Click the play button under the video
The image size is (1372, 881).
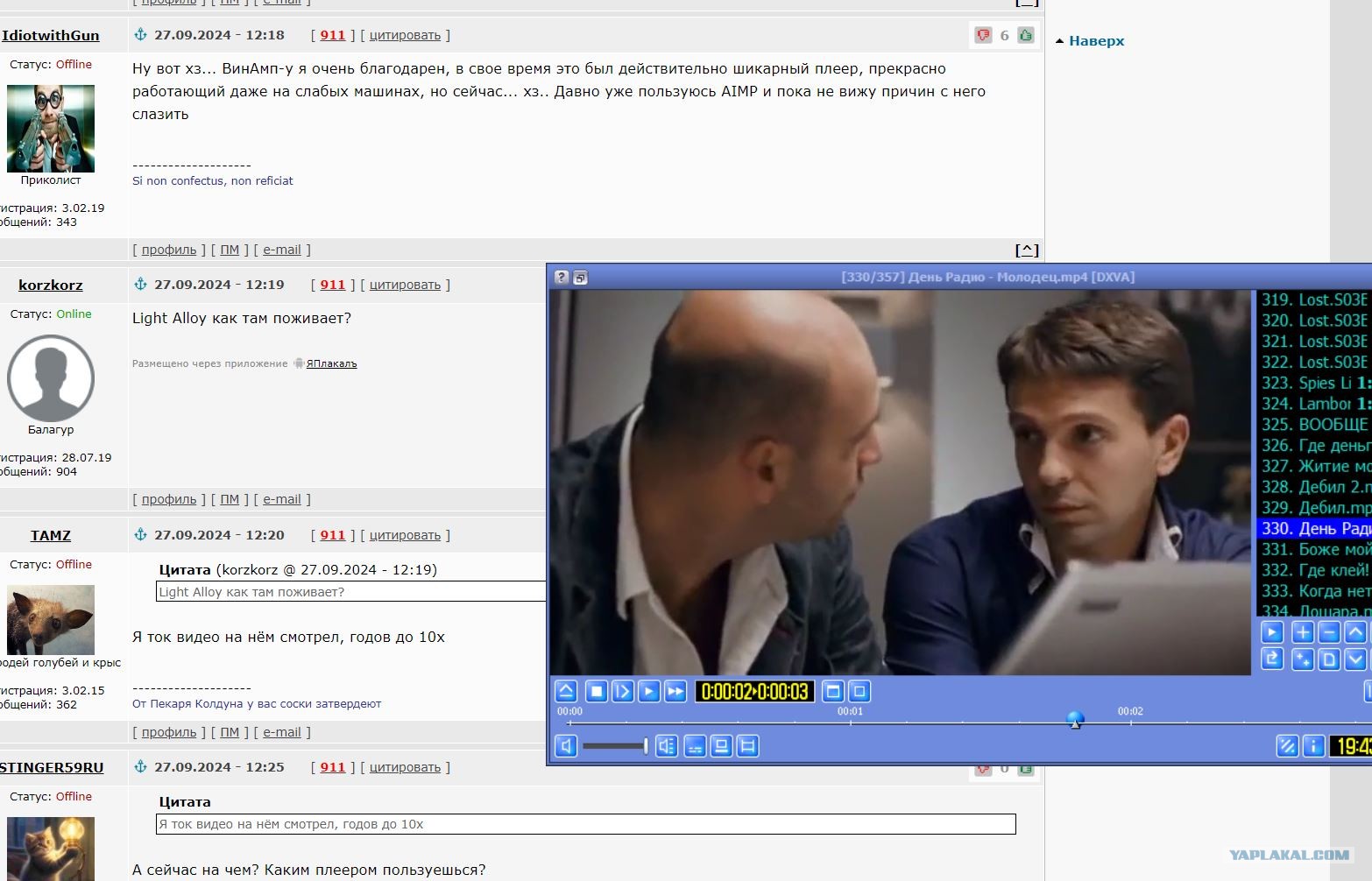pyautogui.click(x=648, y=691)
